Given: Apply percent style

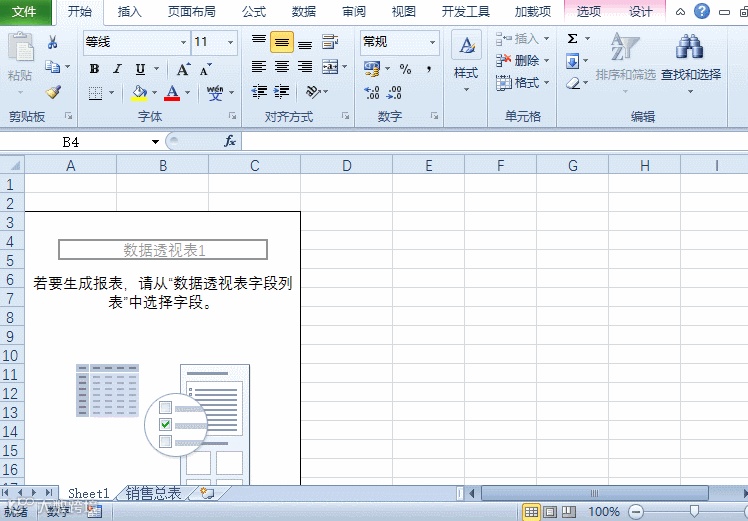Looking at the screenshot, I should coord(405,69).
